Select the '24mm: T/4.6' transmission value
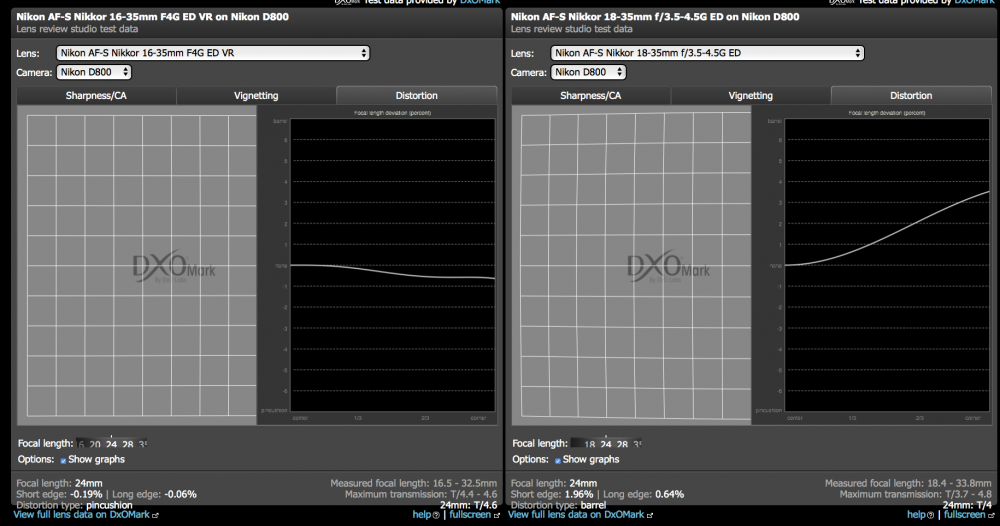Screen dimensions: 1000x526 click(x=468, y=505)
